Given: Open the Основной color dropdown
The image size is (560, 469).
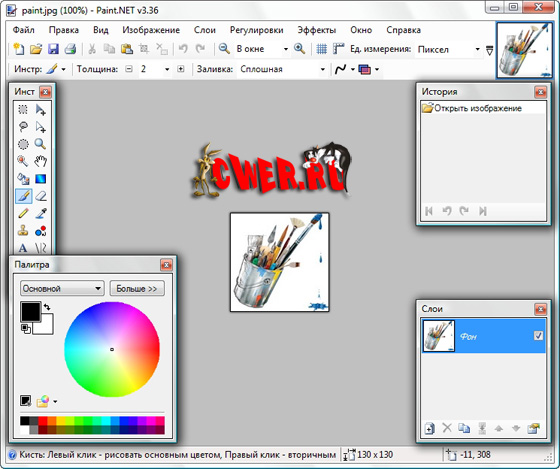Looking at the screenshot, I should tap(62, 288).
